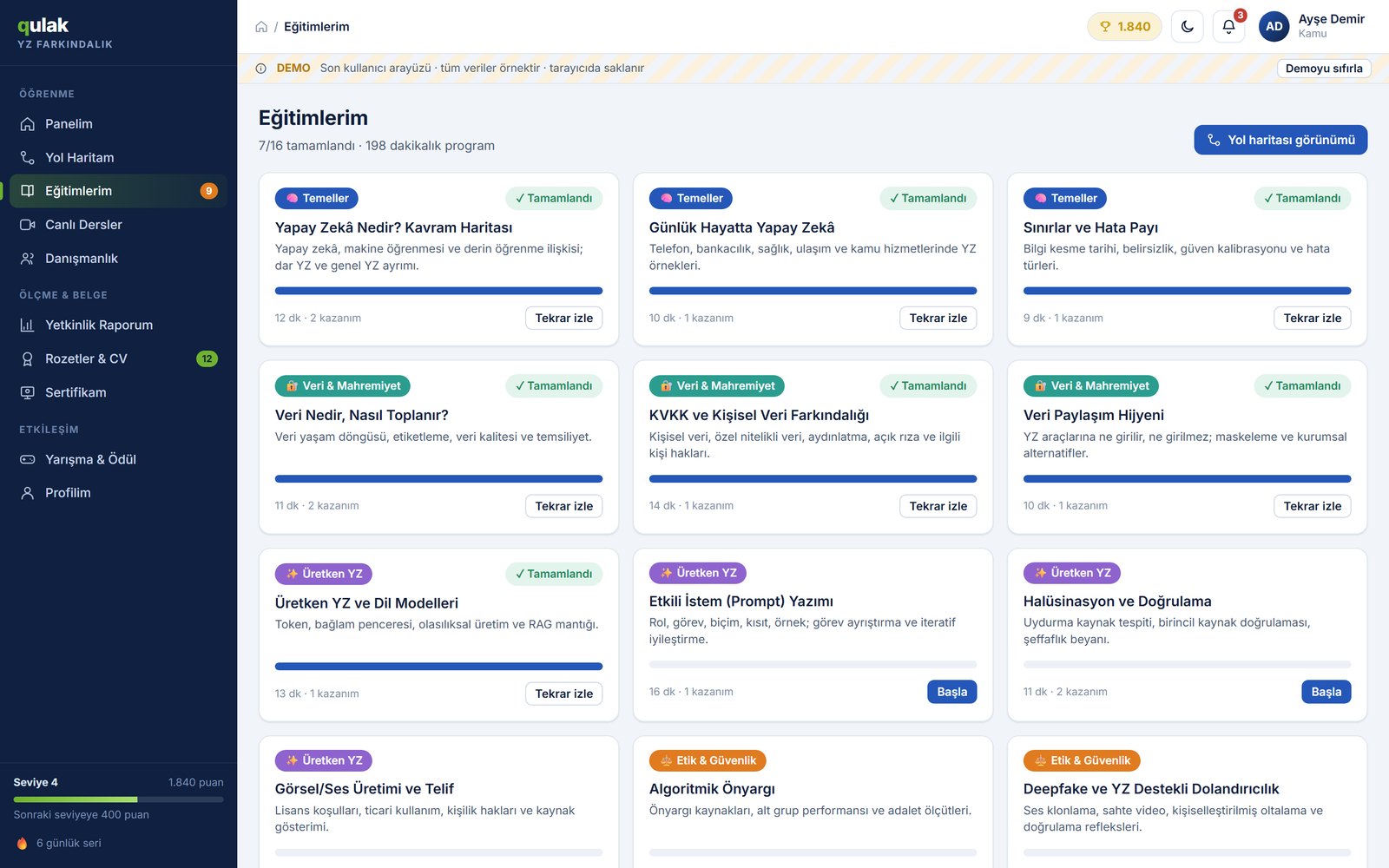Switch to Yol haritası görünümü

[x=1280, y=140]
